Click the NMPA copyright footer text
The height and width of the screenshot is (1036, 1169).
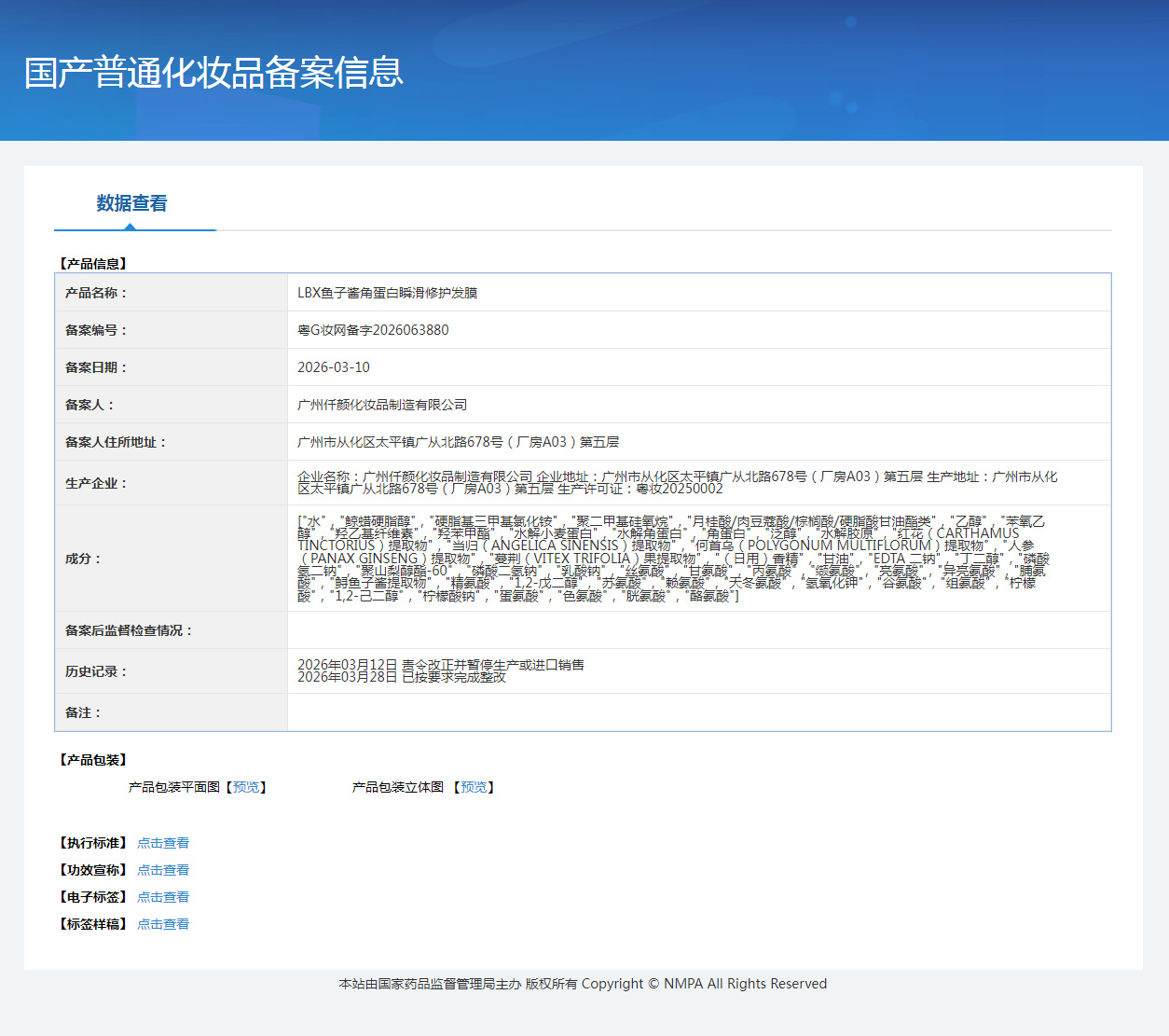[x=583, y=984]
